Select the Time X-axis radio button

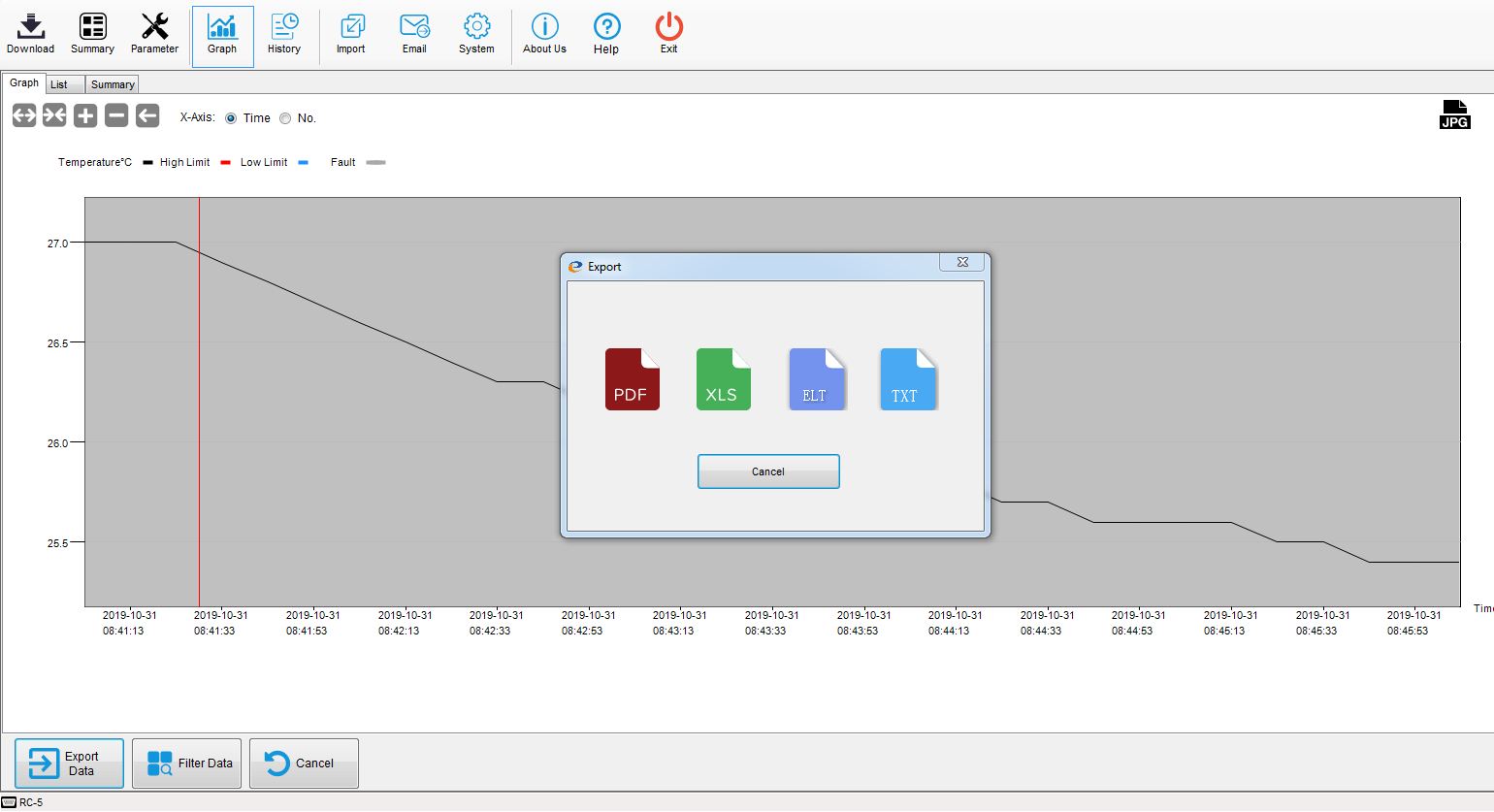[x=231, y=118]
